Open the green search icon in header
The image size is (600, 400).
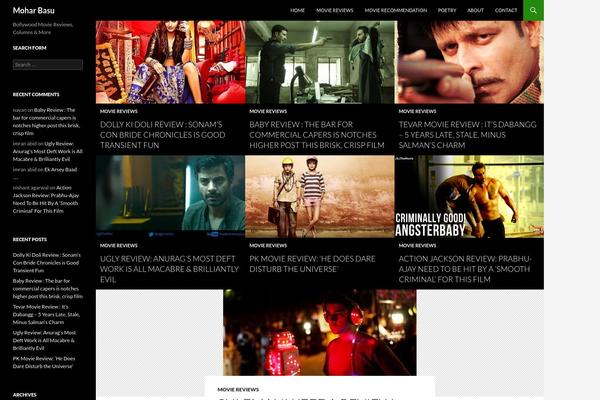coord(533,10)
